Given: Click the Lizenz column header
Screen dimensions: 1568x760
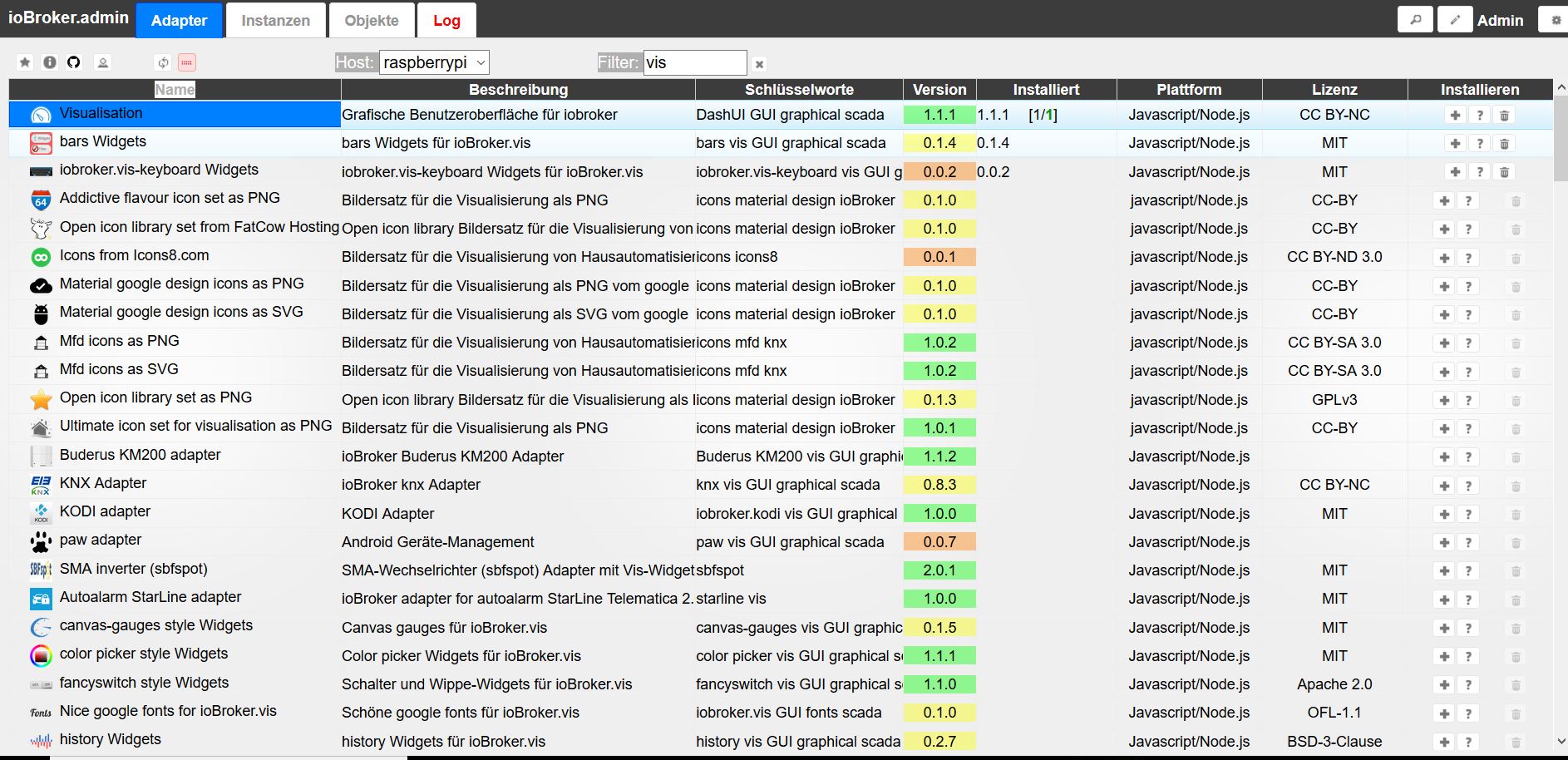Looking at the screenshot, I should point(1334,89).
